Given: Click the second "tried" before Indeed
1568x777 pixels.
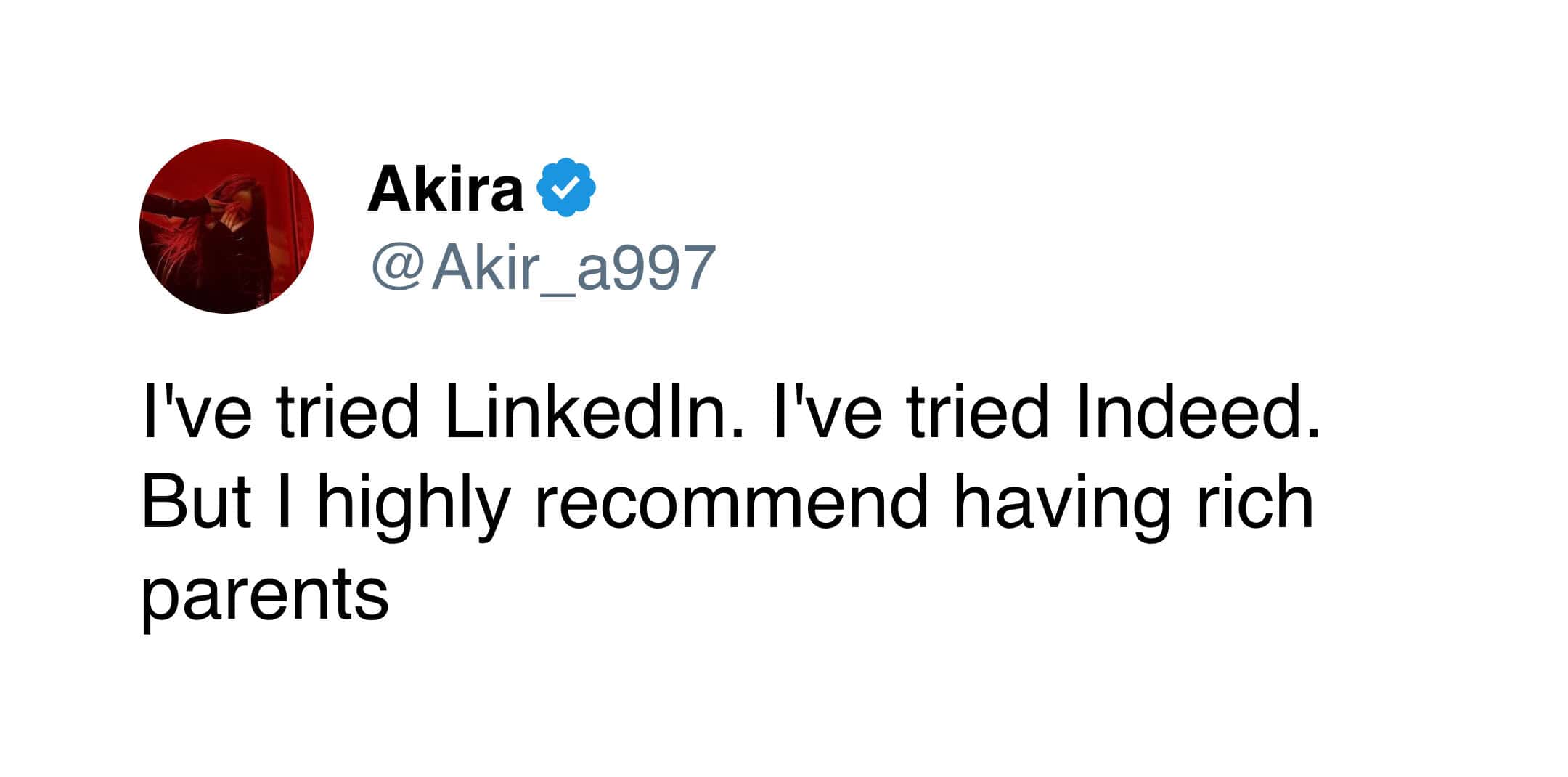Looking at the screenshot, I should (x=978, y=414).
